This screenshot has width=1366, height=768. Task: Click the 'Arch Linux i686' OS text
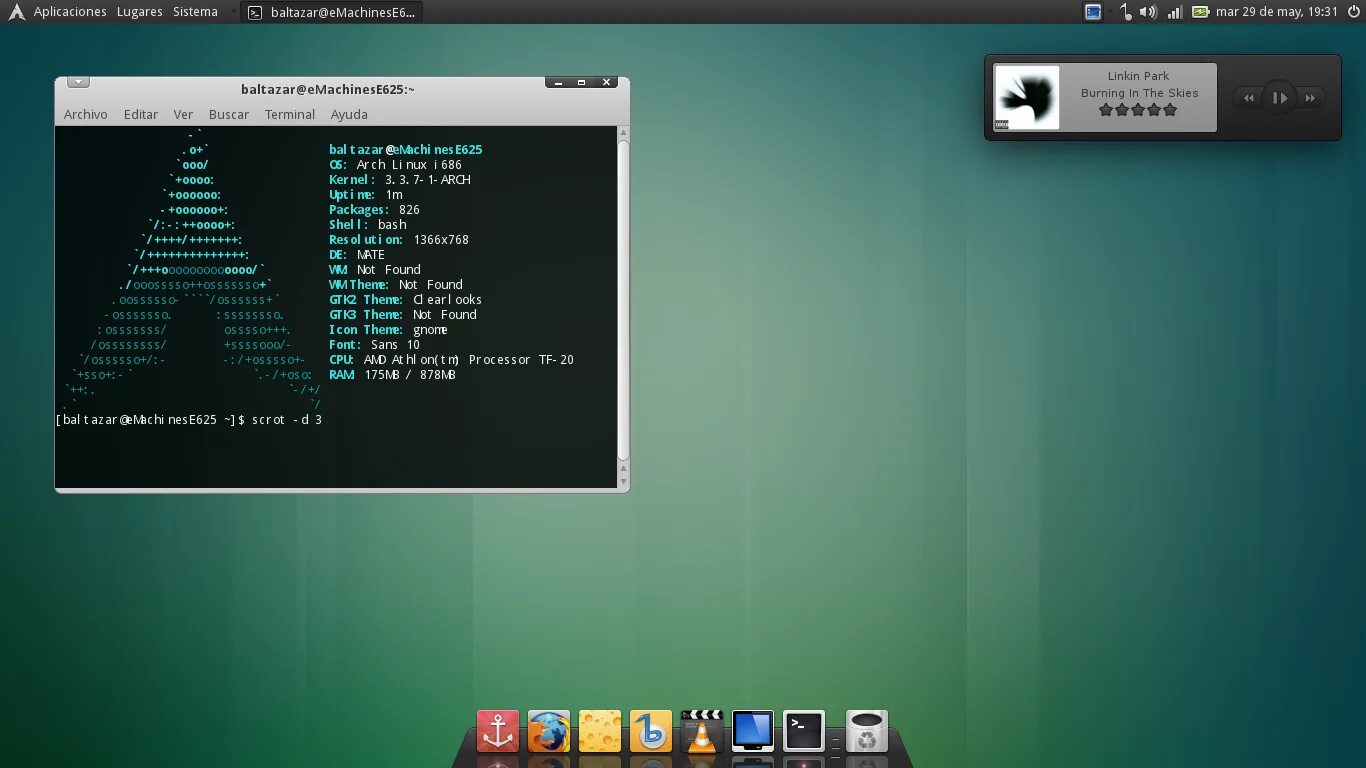[409, 165]
